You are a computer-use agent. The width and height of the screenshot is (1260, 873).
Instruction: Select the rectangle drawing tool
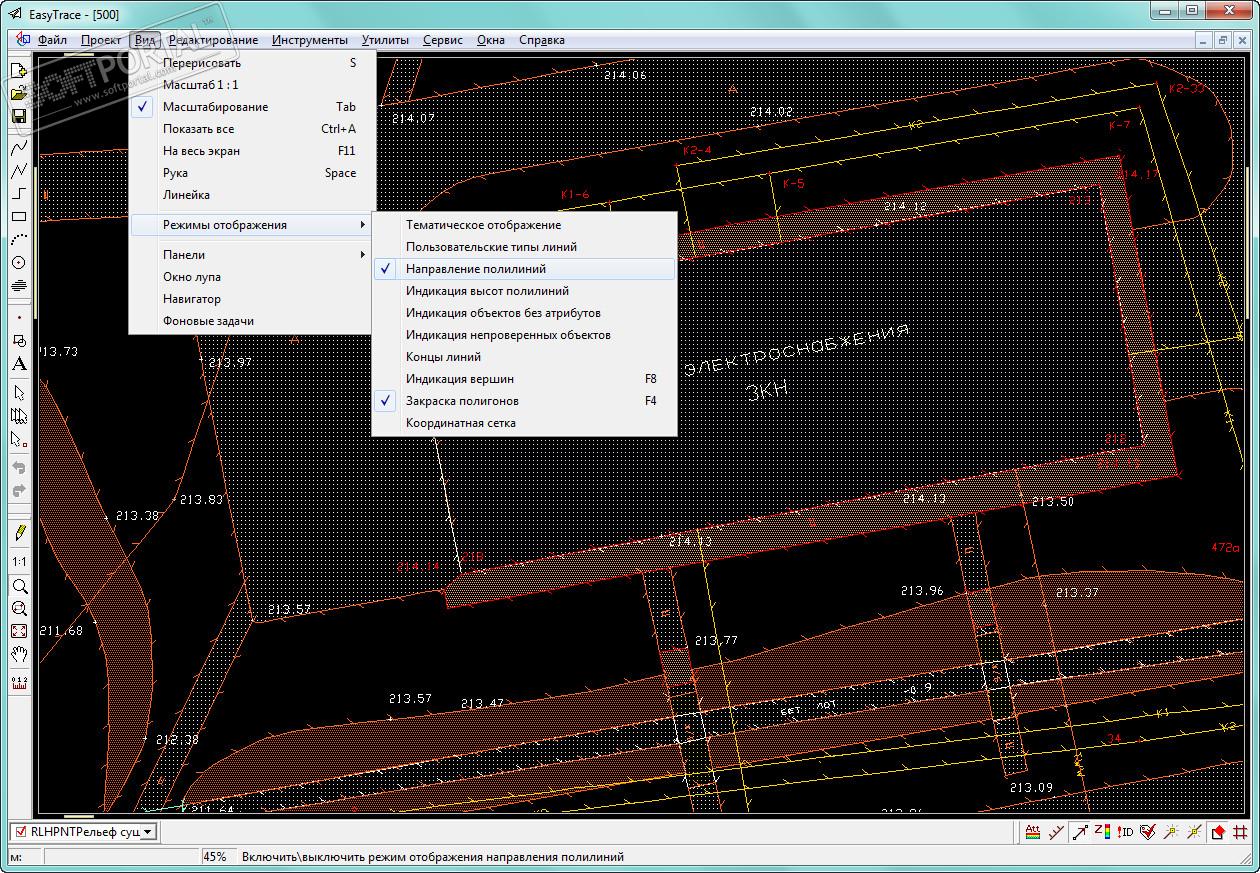18,217
